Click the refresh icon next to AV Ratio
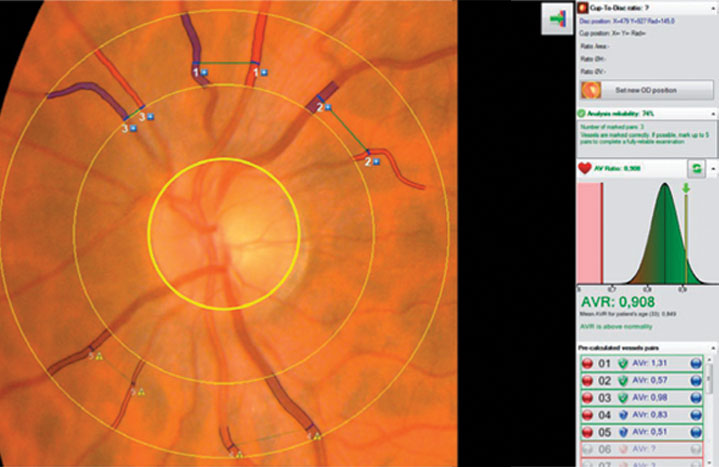This screenshot has width=719, height=467. pyautogui.click(x=696, y=170)
